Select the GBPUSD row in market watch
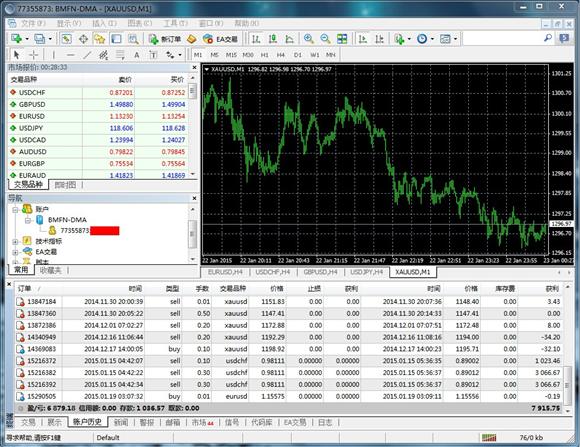 pos(98,104)
